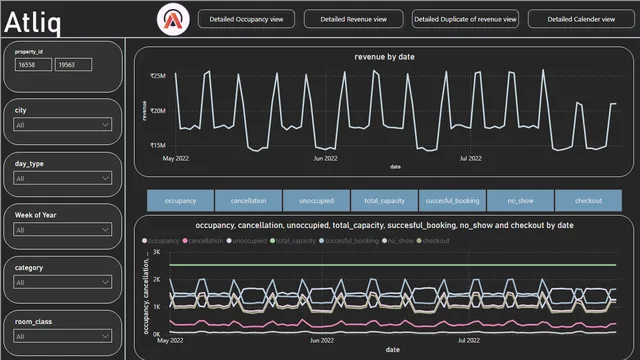Click 'Jul 2022' on revenue chart axis
This screenshot has height=360, width=640.
pyautogui.click(x=471, y=158)
